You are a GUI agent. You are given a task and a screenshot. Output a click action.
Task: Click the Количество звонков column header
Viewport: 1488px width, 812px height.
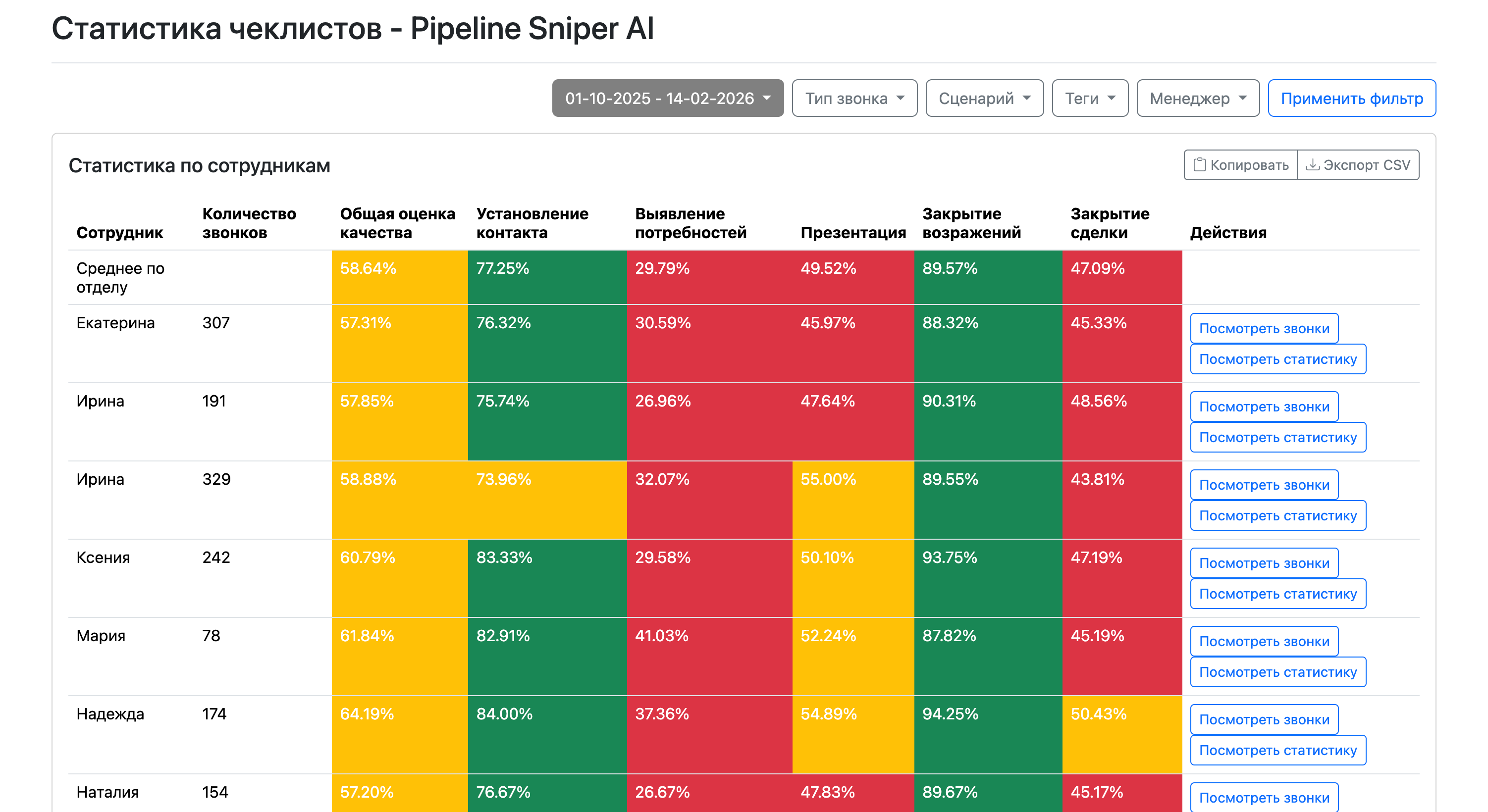click(248, 223)
